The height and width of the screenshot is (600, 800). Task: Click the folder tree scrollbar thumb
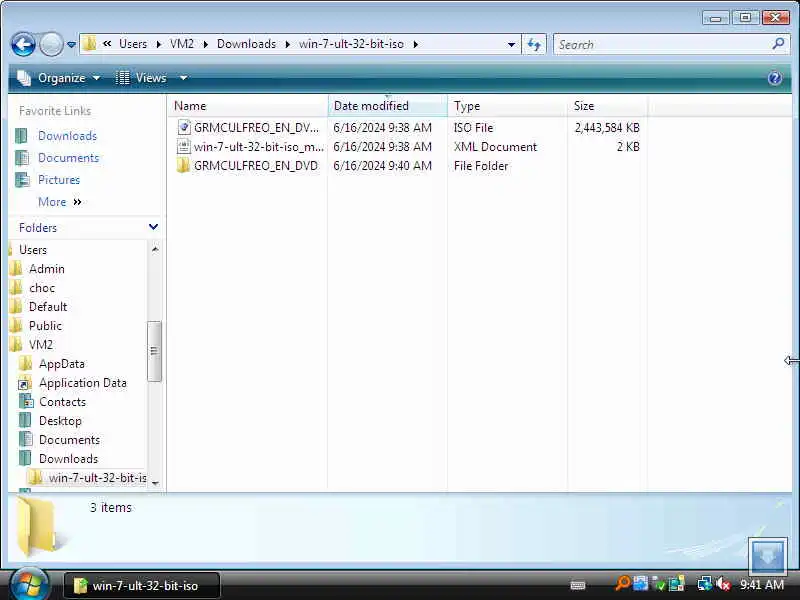point(154,351)
